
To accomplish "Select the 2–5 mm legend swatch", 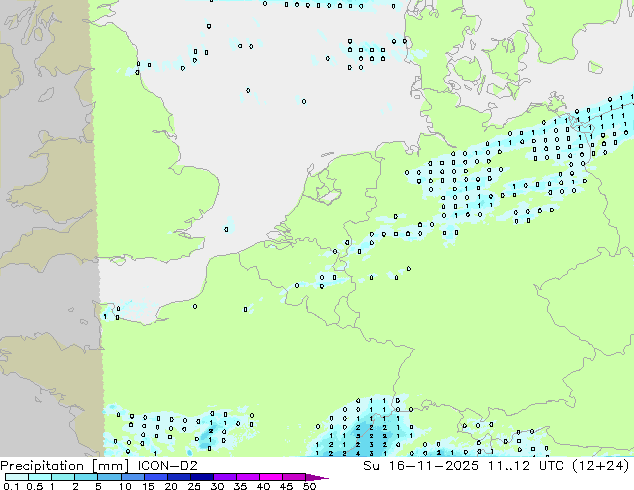I will pyautogui.click(x=86, y=477).
